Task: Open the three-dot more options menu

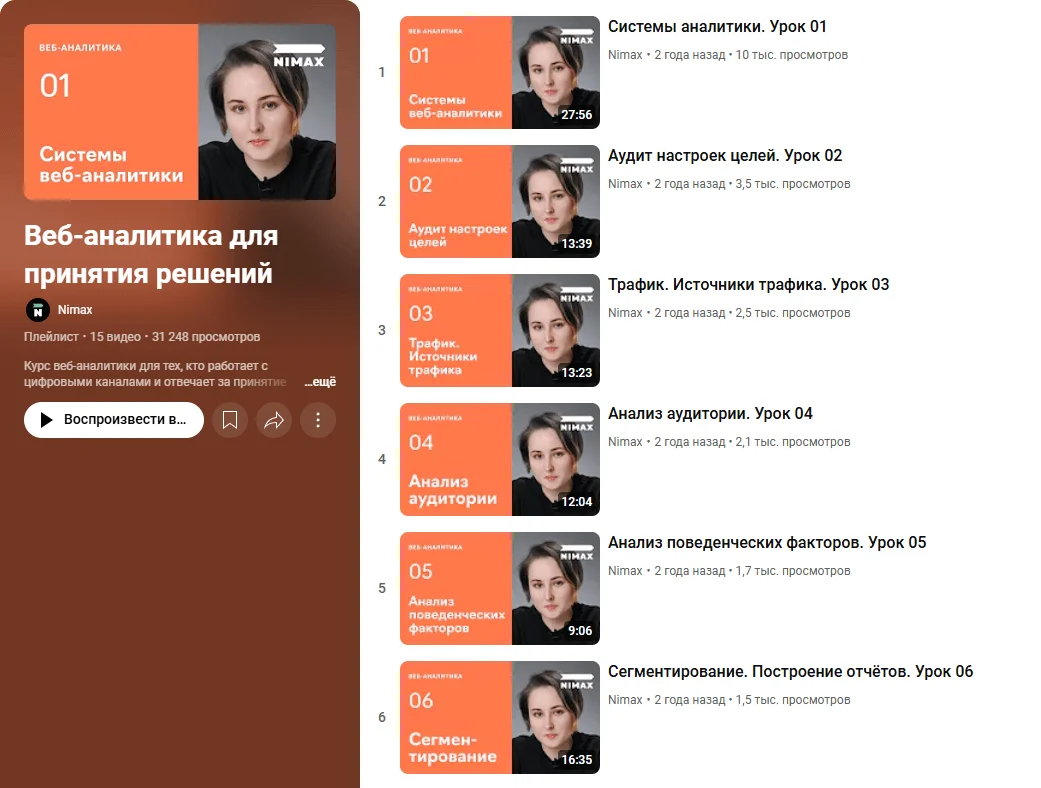Action: pos(318,420)
